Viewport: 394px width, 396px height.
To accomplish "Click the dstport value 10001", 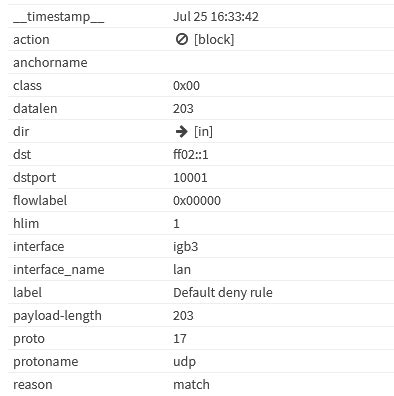I will point(190,178).
